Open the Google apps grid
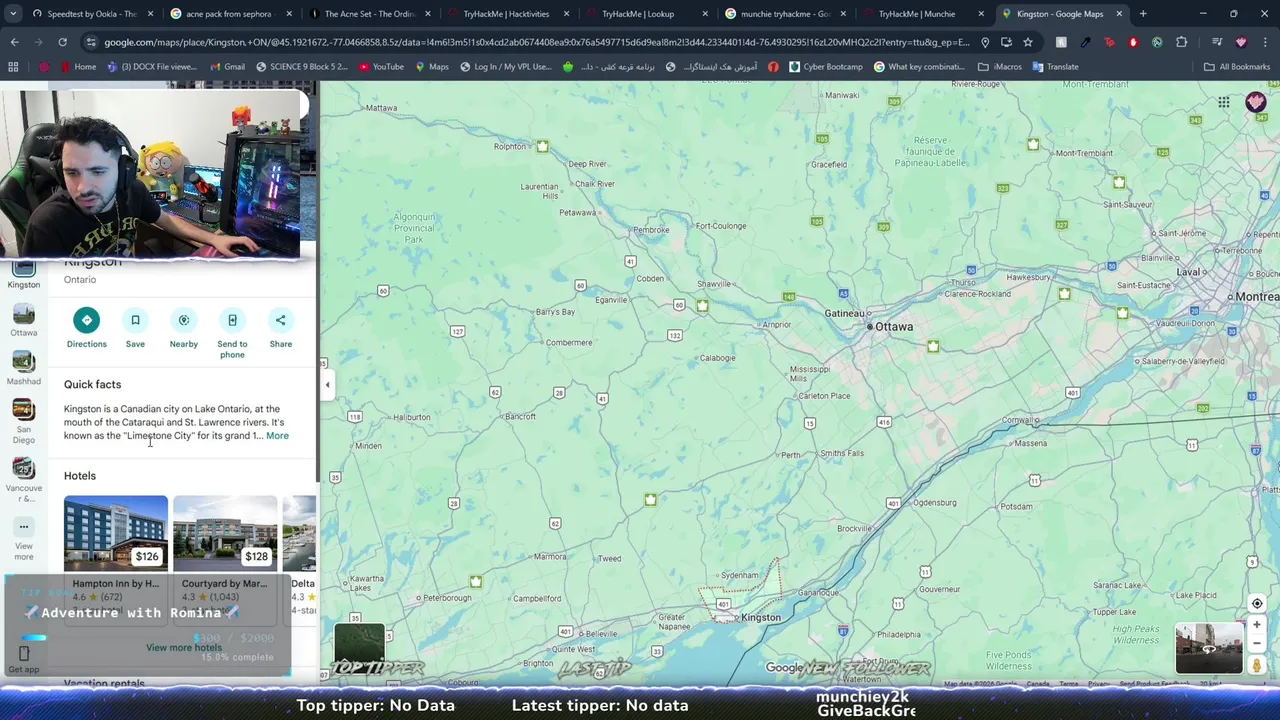Viewport: 1280px width, 720px height. pyautogui.click(x=1223, y=102)
